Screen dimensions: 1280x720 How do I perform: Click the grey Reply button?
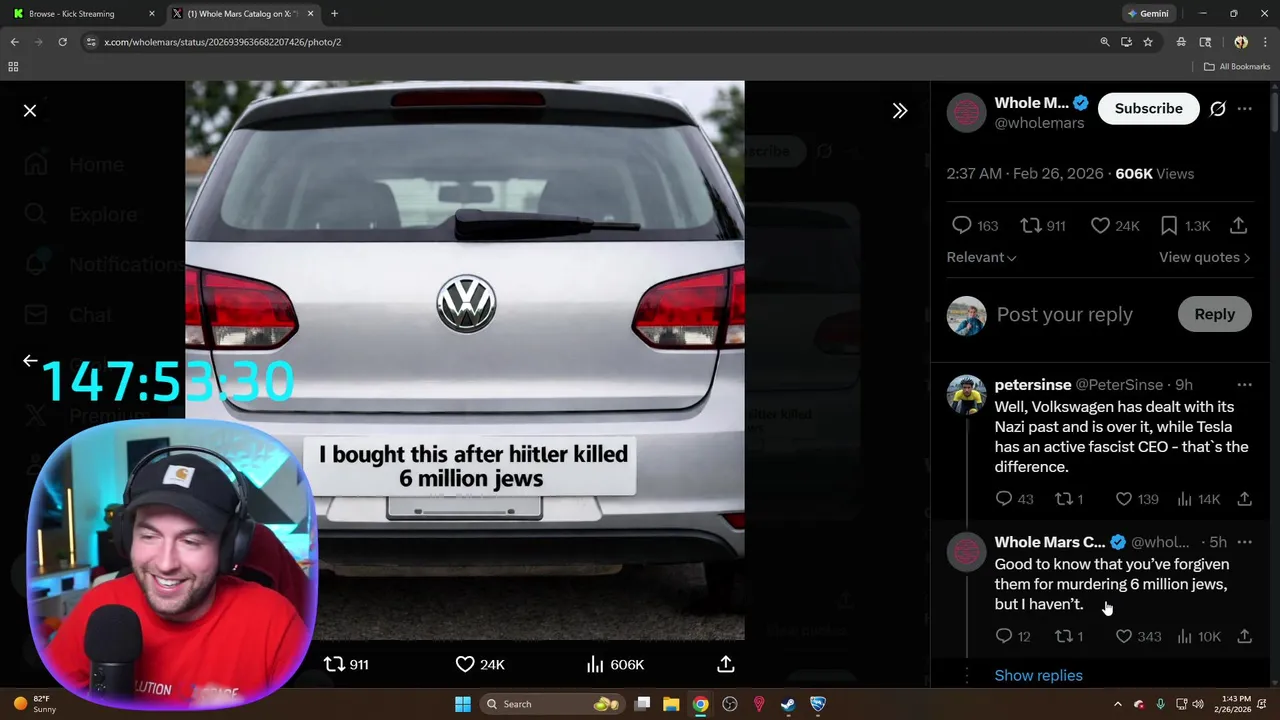[1215, 314]
